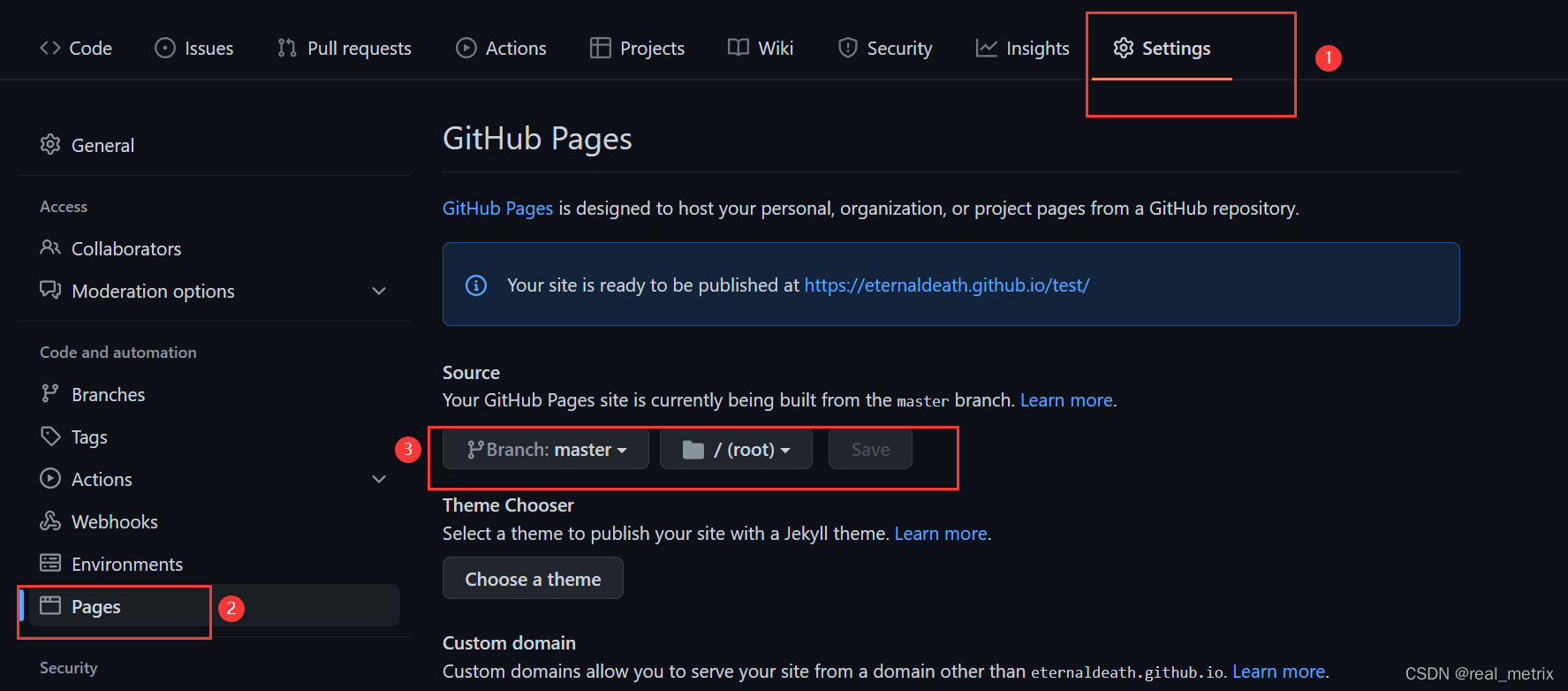
Task: Open the Branch: master dropdown
Action: pos(546,449)
